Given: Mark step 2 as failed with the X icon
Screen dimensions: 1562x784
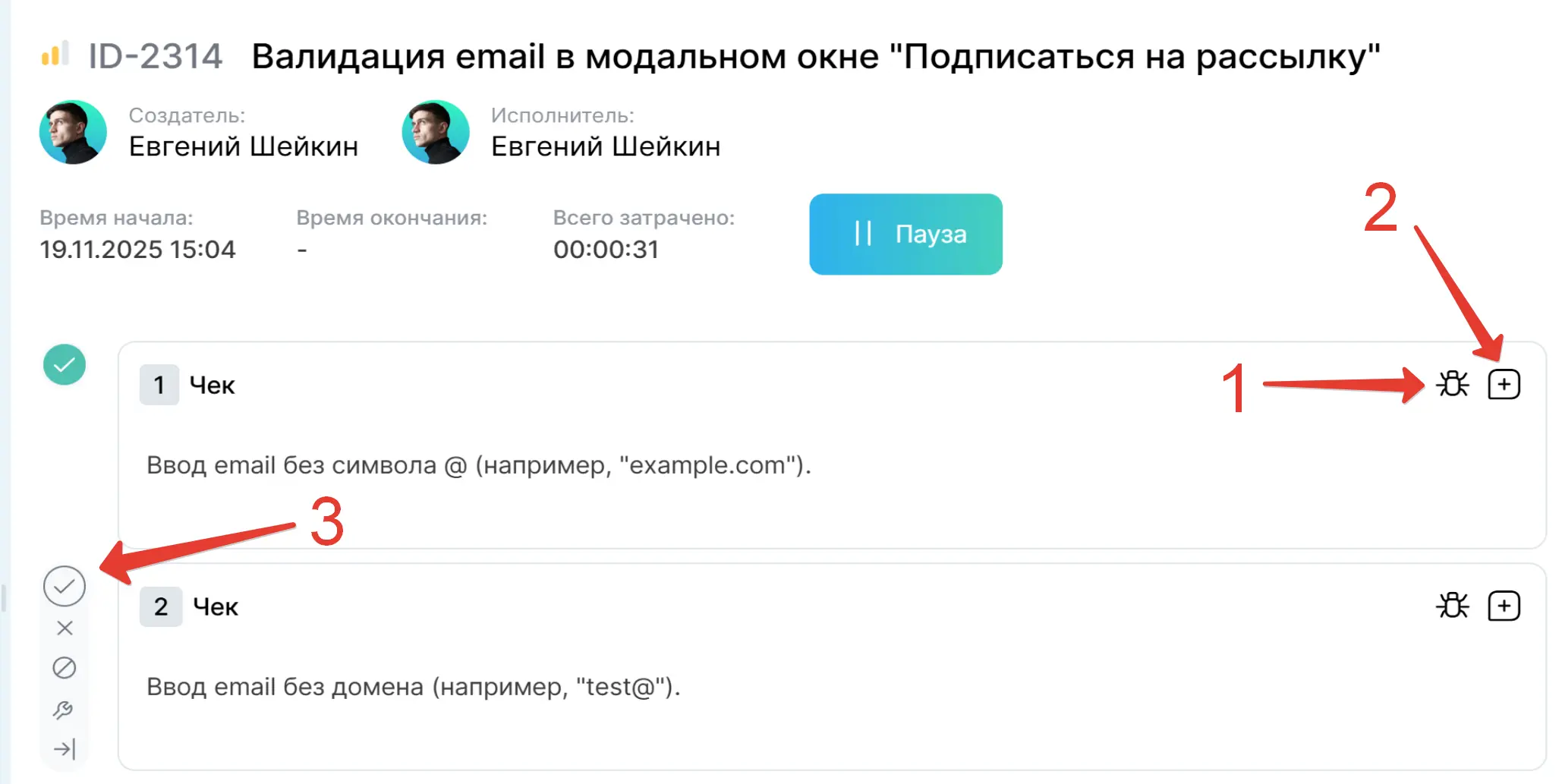Looking at the screenshot, I should (x=65, y=628).
